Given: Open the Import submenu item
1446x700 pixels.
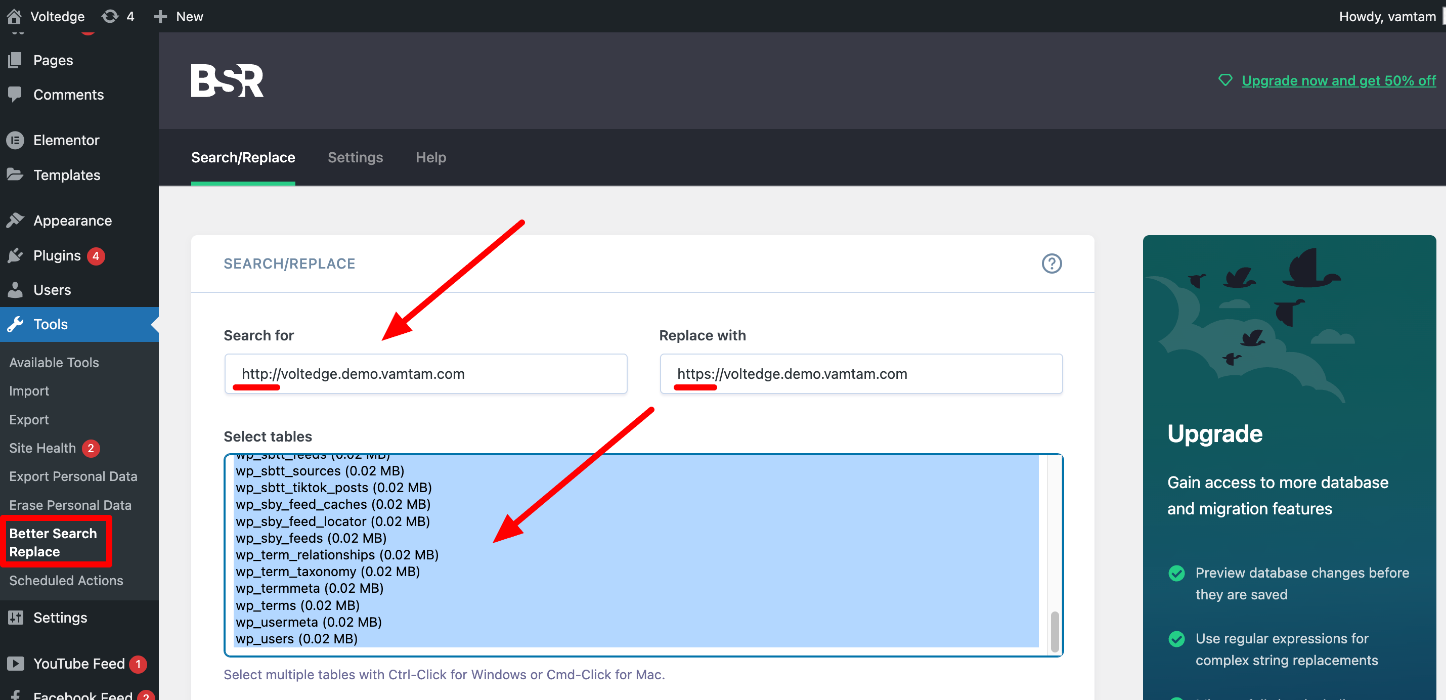Looking at the screenshot, I should pyautogui.click(x=29, y=391).
